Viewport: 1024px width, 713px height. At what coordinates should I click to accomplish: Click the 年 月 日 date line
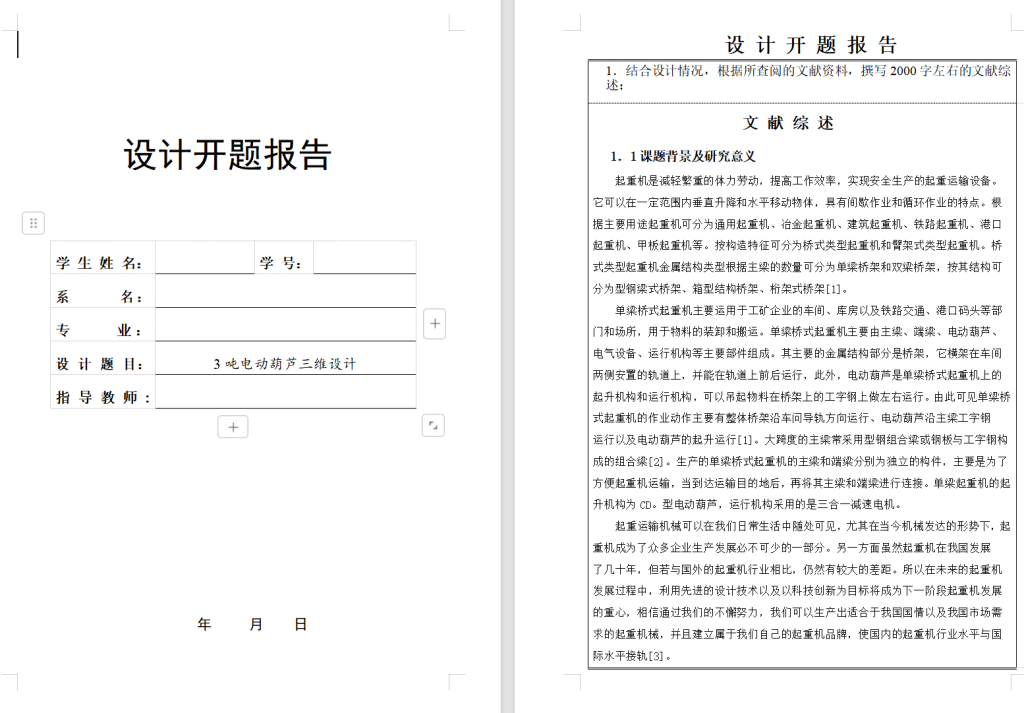tap(252, 624)
